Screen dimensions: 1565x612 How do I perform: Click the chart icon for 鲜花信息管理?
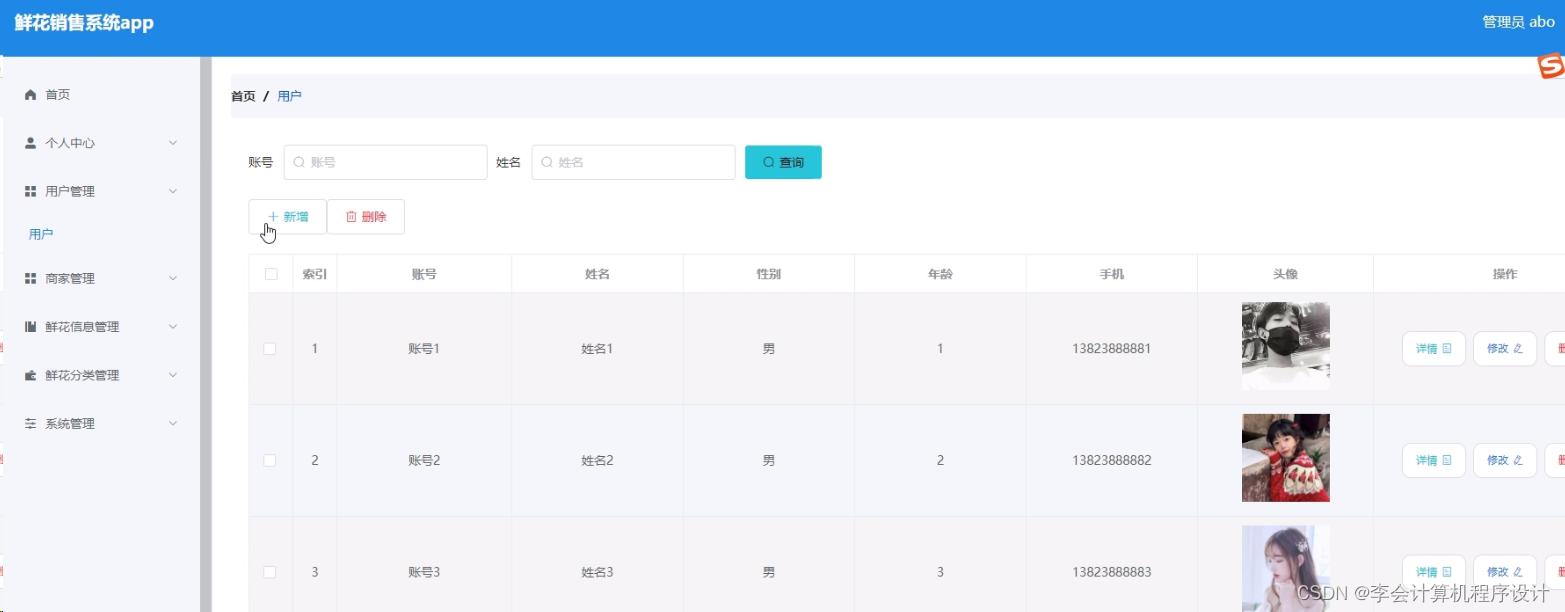coord(30,326)
